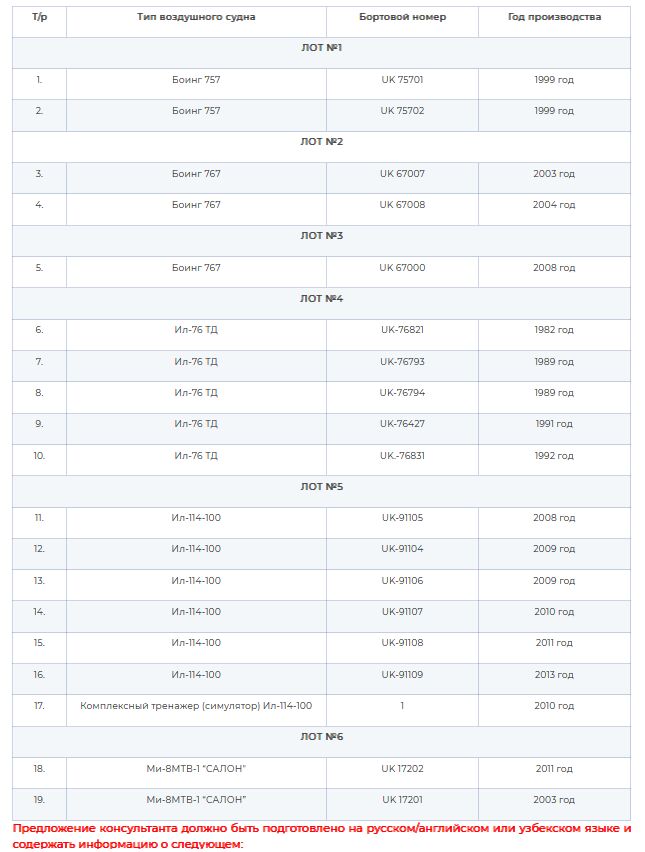645x852 pixels.
Task: Select the UK-76821 tail number
Action: point(402,330)
